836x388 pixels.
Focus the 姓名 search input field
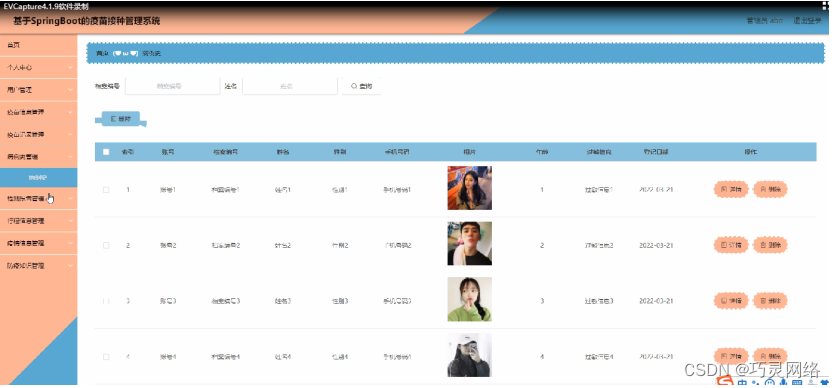[290, 86]
